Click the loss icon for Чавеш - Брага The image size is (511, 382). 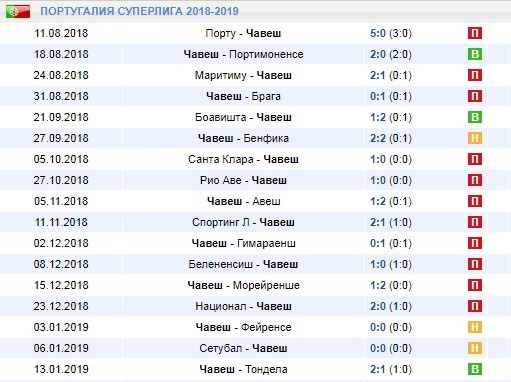(475, 96)
